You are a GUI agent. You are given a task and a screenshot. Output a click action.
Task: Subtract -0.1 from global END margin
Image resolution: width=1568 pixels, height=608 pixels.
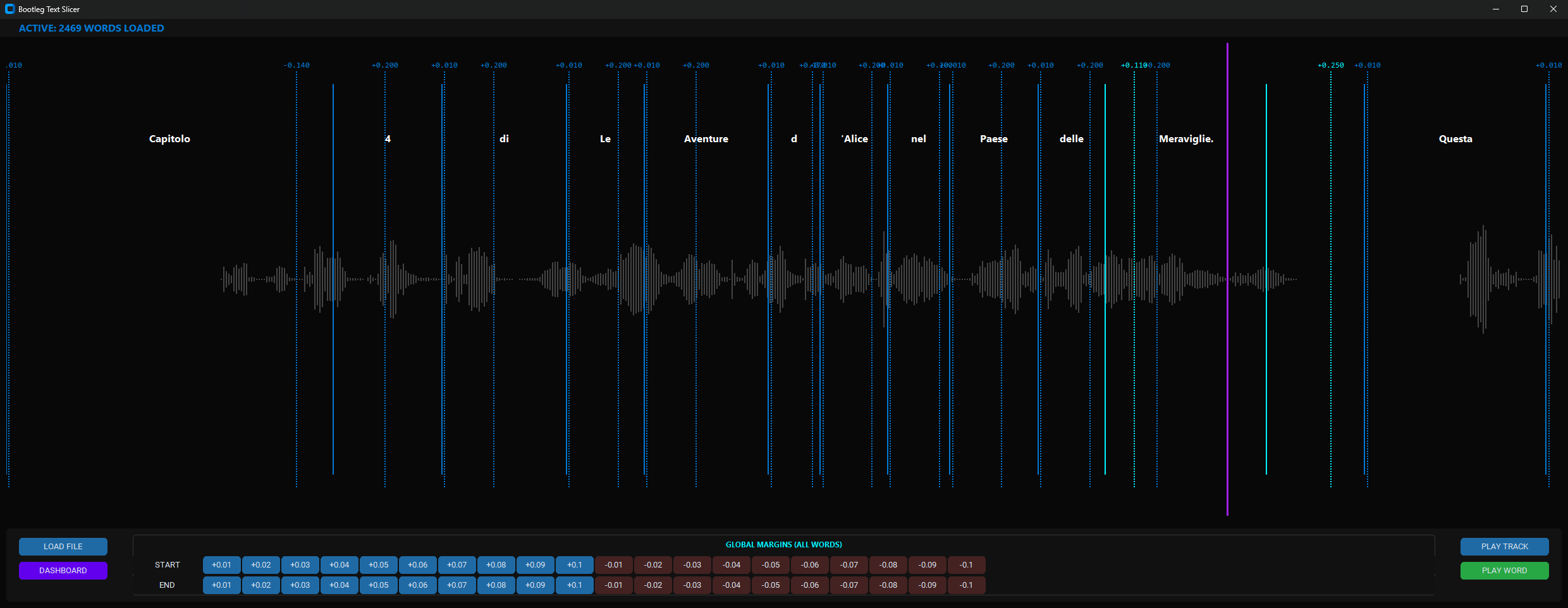[966, 585]
